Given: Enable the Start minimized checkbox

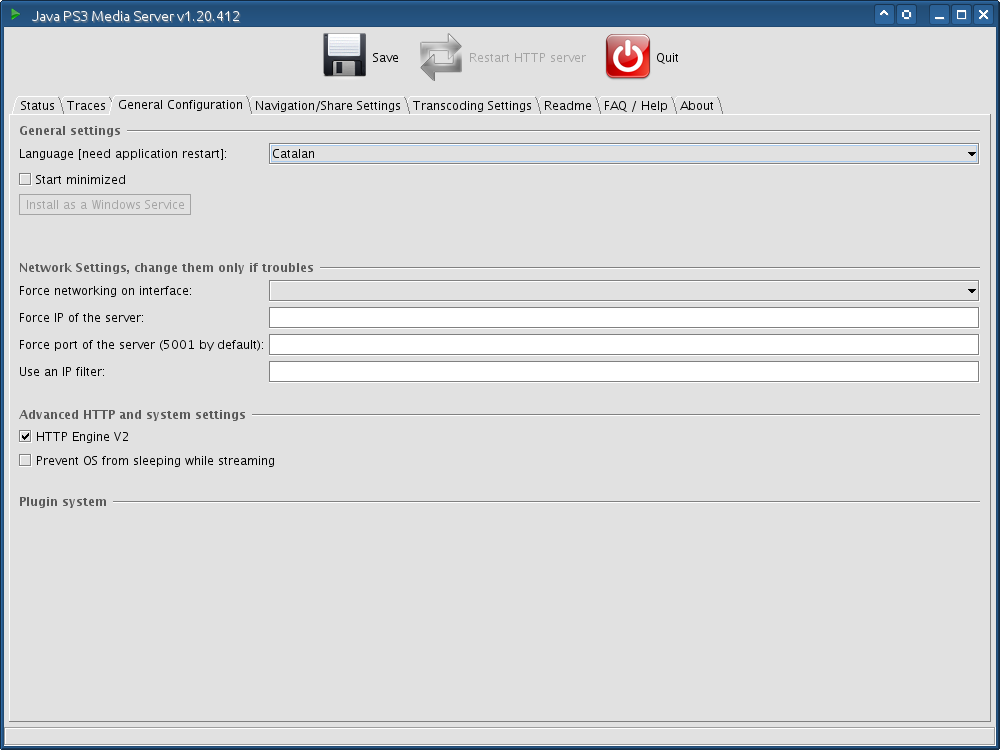Looking at the screenshot, I should pyautogui.click(x=25, y=179).
